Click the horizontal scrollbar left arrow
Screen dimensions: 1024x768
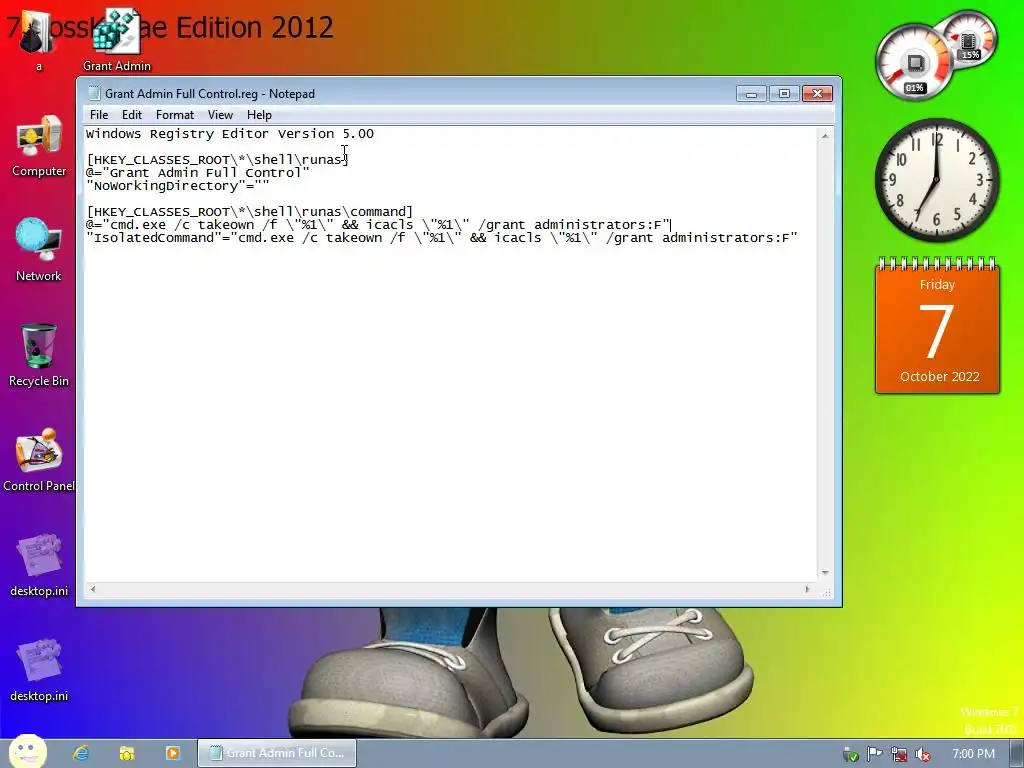93,590
